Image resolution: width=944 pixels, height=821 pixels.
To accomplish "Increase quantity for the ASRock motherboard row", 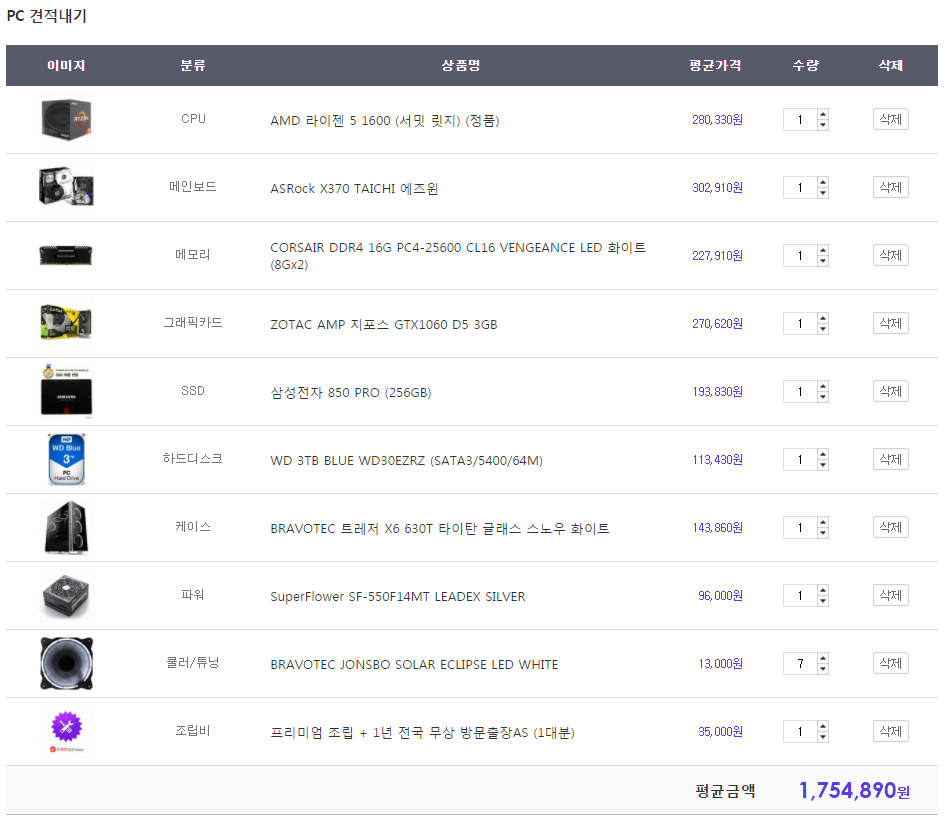I will (x=822, y=182).
